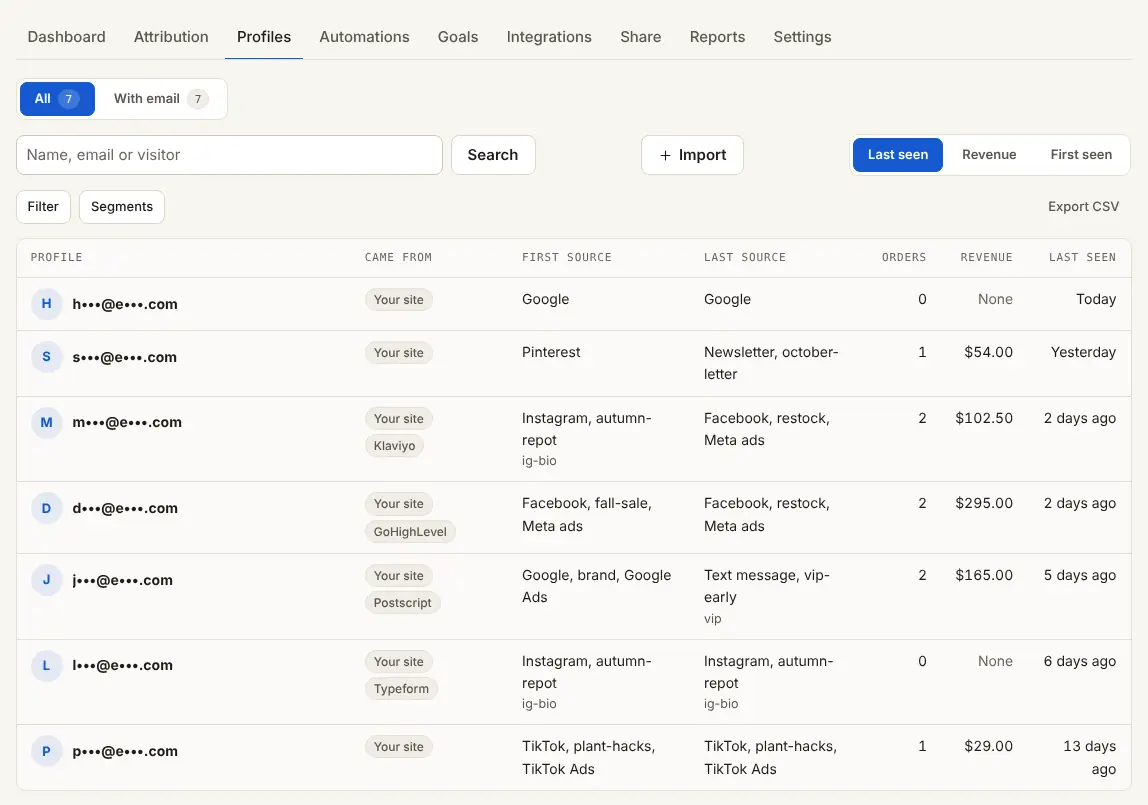The height and width of the screenshot is (805, 1148).
Task: Open profile l•••@e•••.com
Action: pyautogui.click(x=122, y=665)
